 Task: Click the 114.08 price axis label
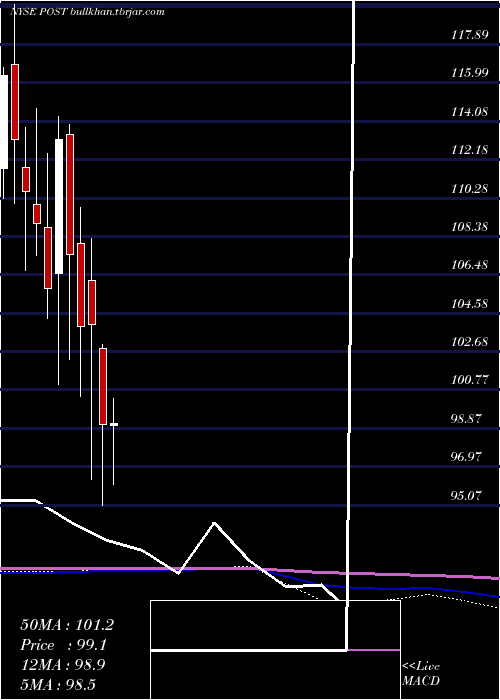[x=470, y=111]
